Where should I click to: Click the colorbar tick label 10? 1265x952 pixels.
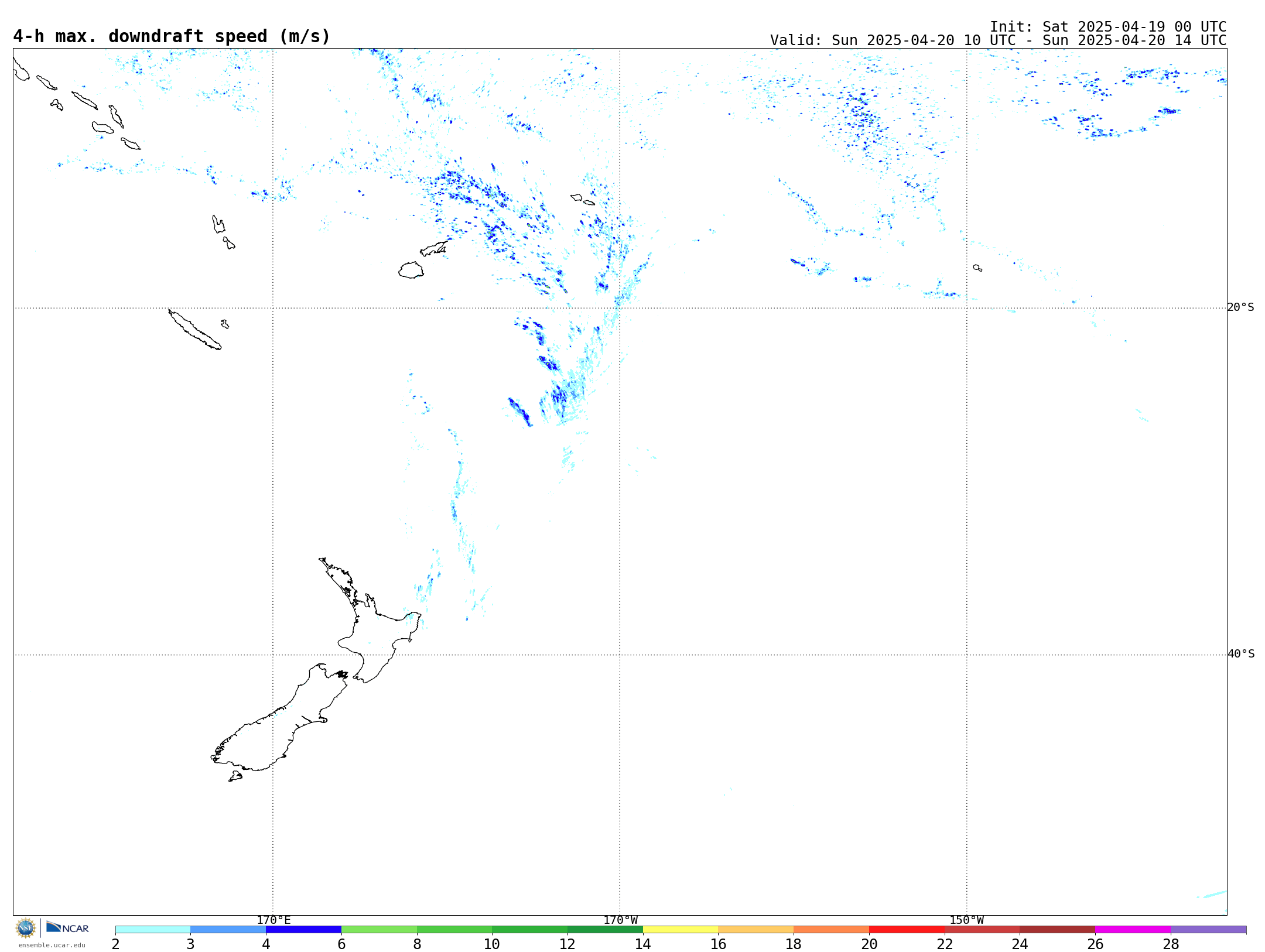point(492,944)
